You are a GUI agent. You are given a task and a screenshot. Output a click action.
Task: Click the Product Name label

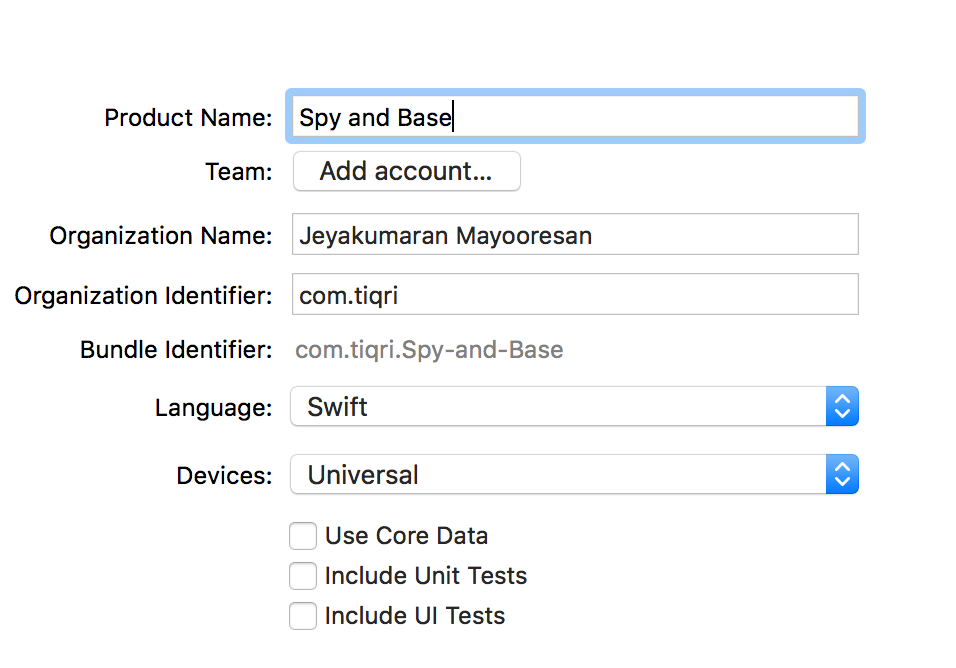point(188,118)
